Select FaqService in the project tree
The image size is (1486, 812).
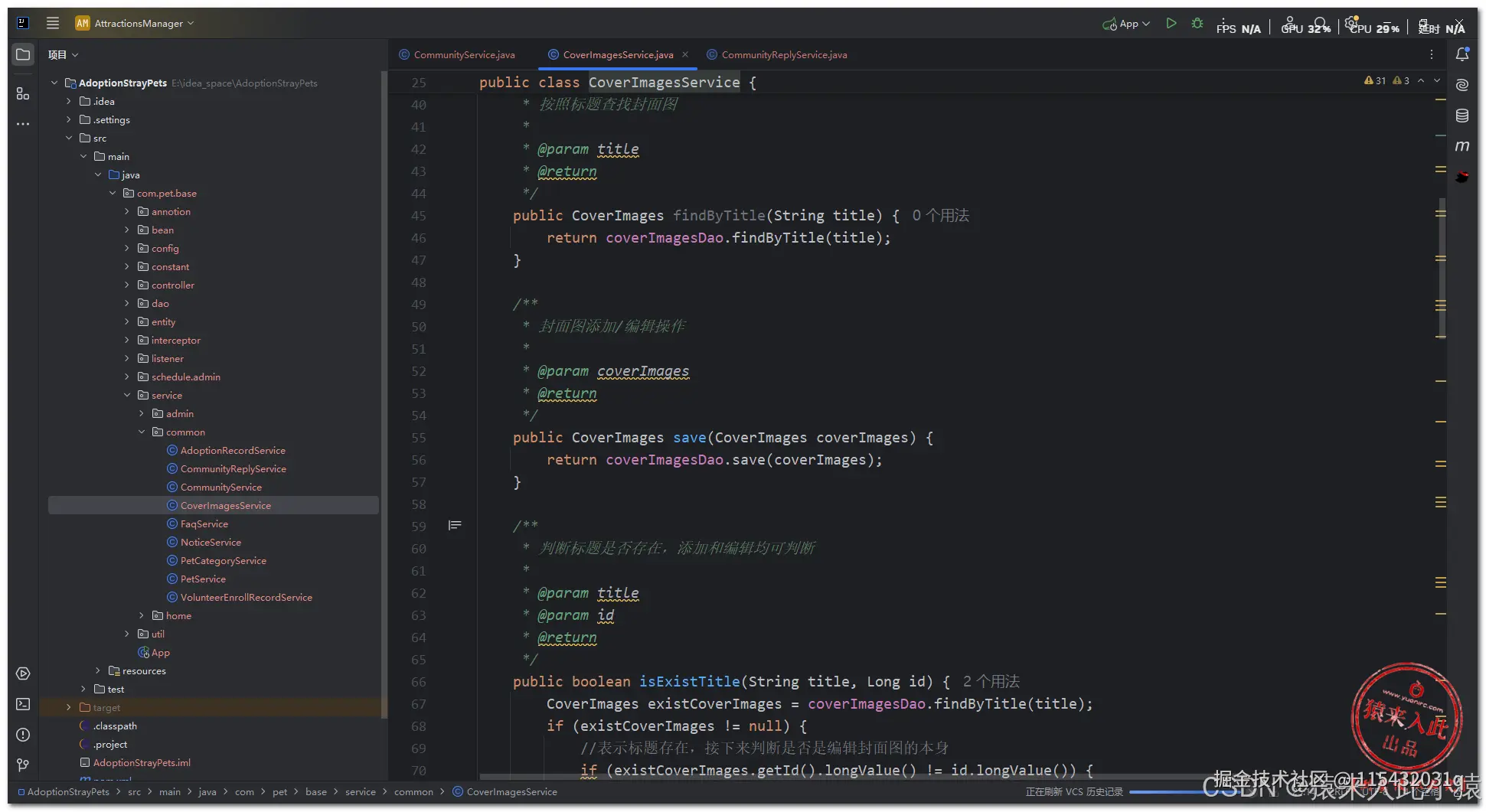coord(204,523)
